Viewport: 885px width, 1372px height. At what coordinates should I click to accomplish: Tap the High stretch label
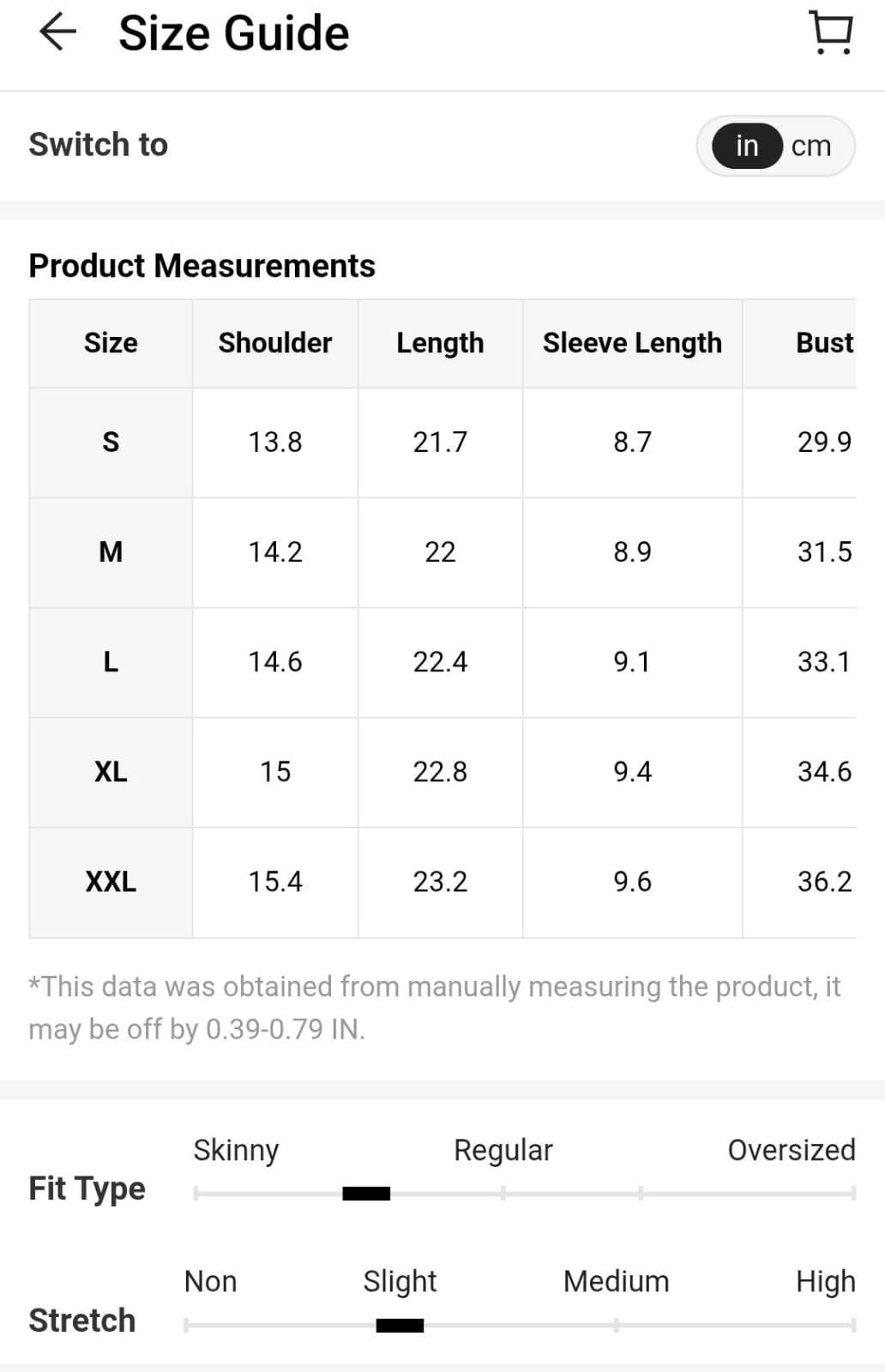point(825,1281)
